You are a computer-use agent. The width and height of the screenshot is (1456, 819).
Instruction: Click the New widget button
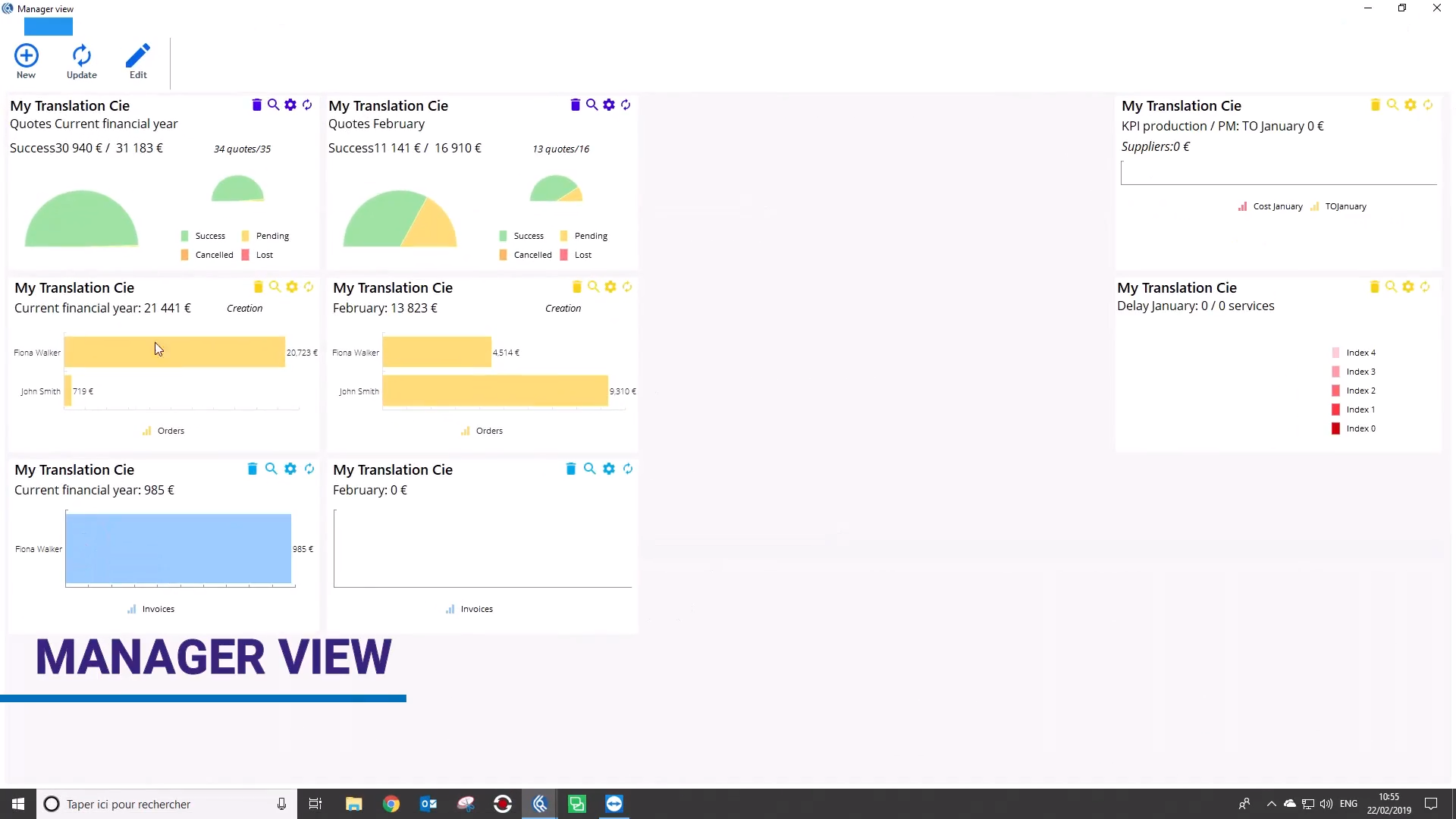pyautogui.click(x=26, y=61)
